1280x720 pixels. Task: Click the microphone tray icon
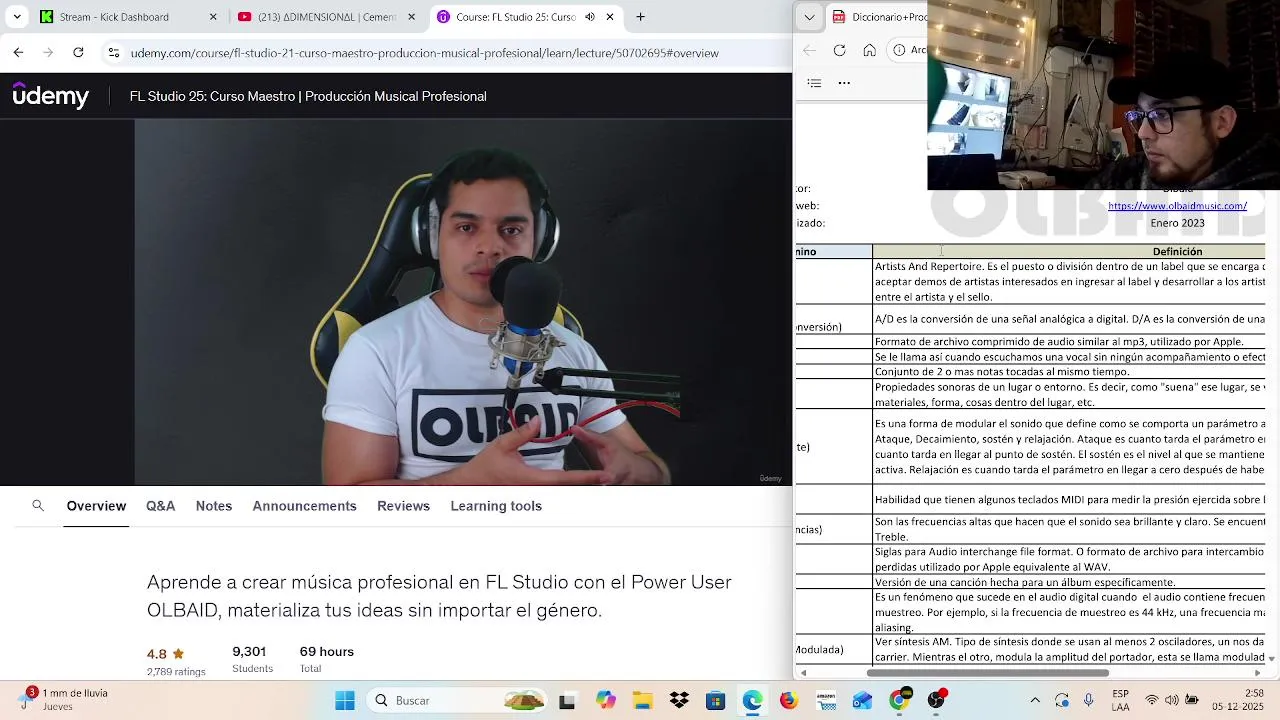pyautogui.click(x=1089, y=701)
